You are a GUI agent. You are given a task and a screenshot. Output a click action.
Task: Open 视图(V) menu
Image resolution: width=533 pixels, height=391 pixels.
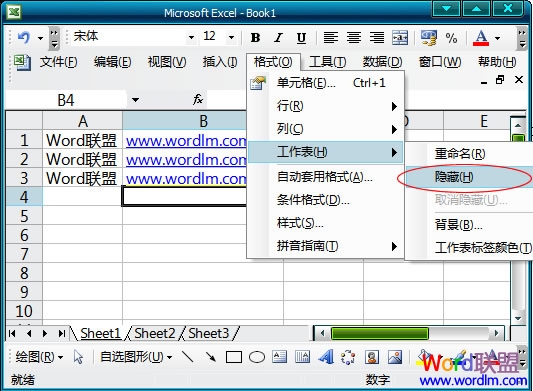pyautogui.click(x=167, y=62)
